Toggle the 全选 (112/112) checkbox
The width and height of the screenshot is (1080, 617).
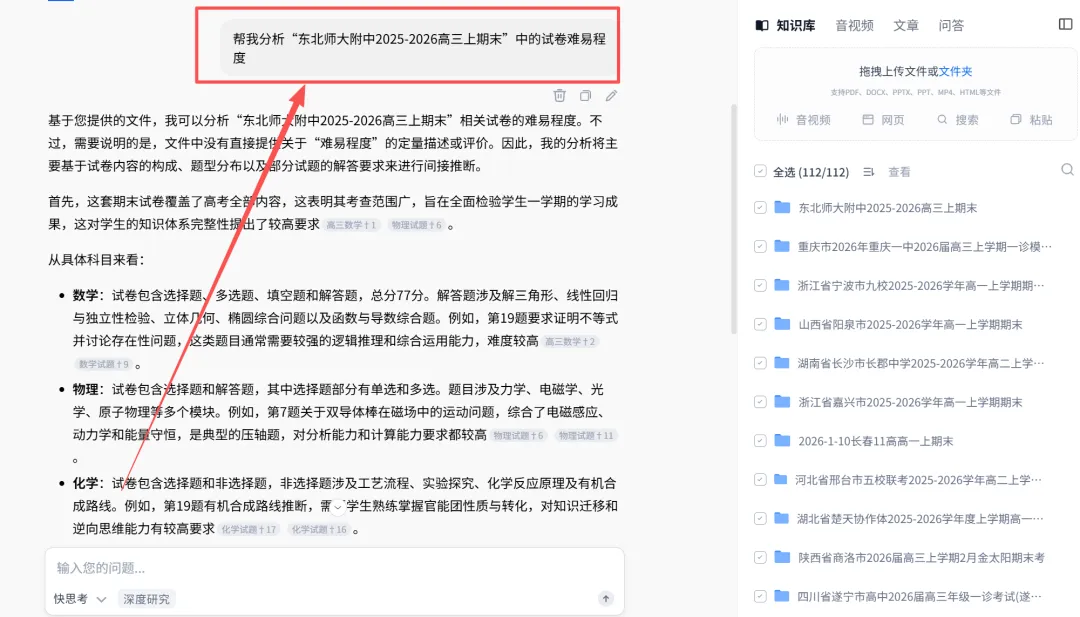tap(760, 171)
